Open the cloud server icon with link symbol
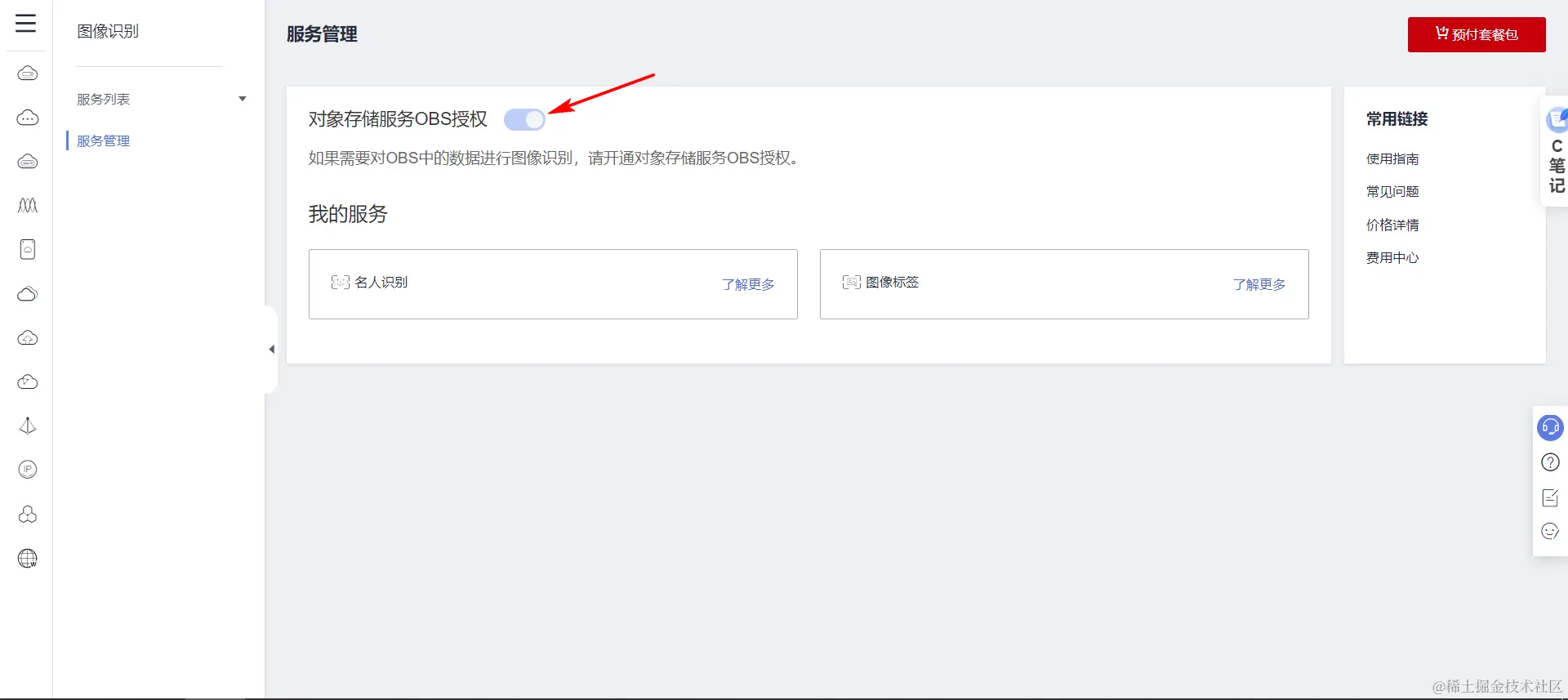The image size is (1568, 700). [28, 74]
